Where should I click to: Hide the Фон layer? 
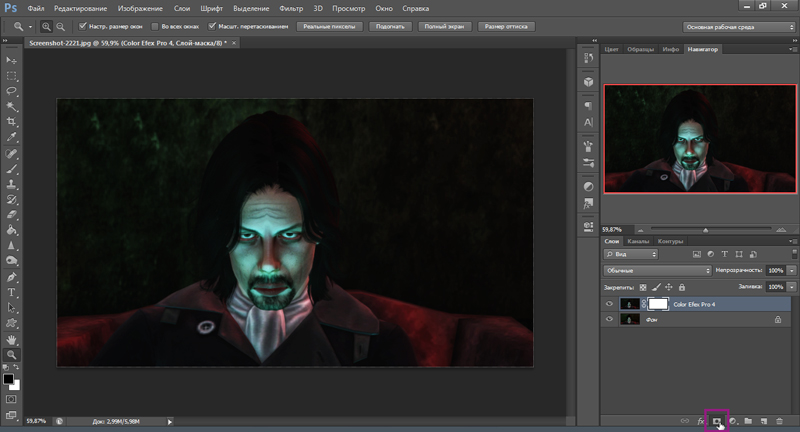[x=609, y=319]
